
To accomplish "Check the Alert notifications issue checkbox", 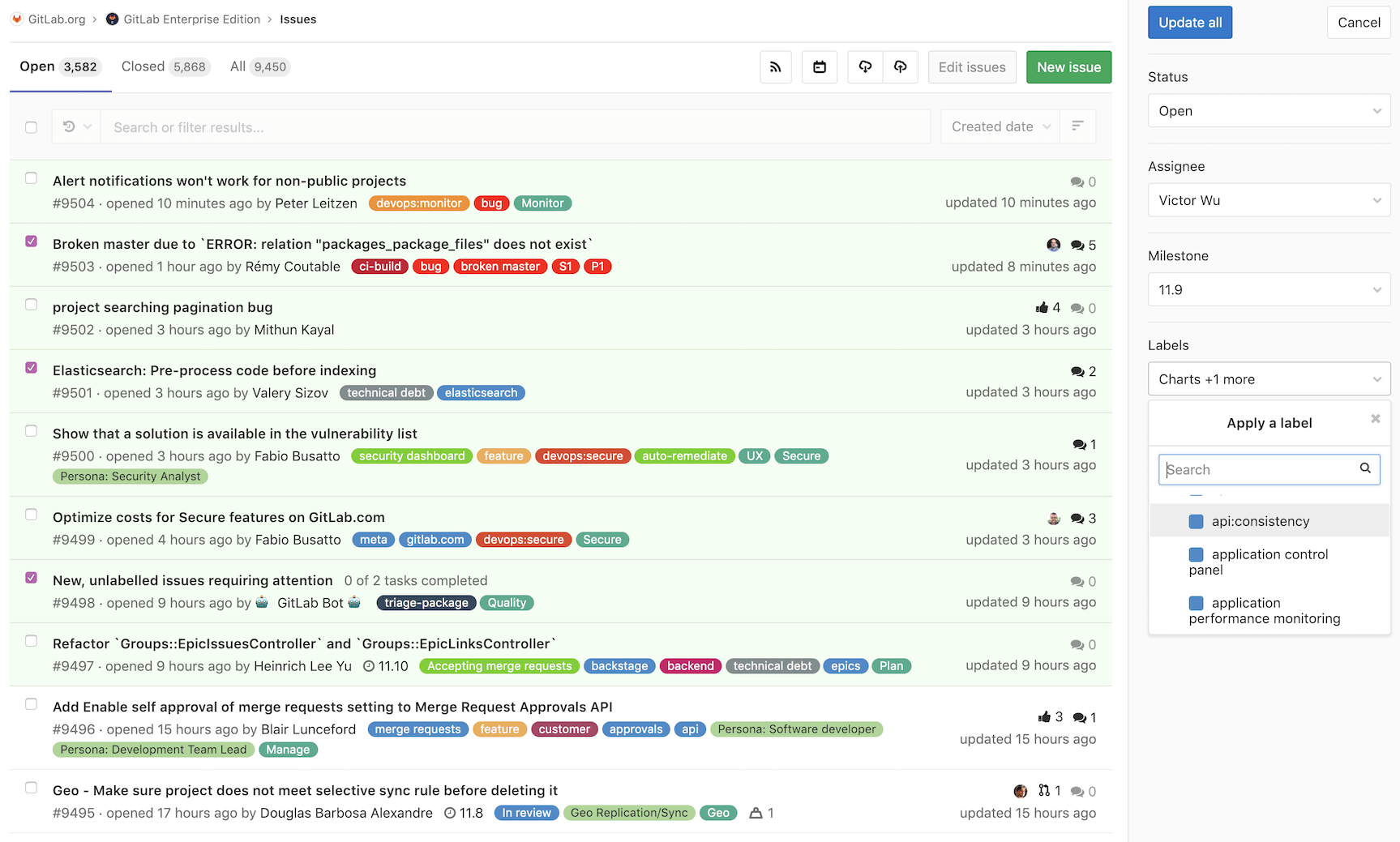I will tap(31, 178).
